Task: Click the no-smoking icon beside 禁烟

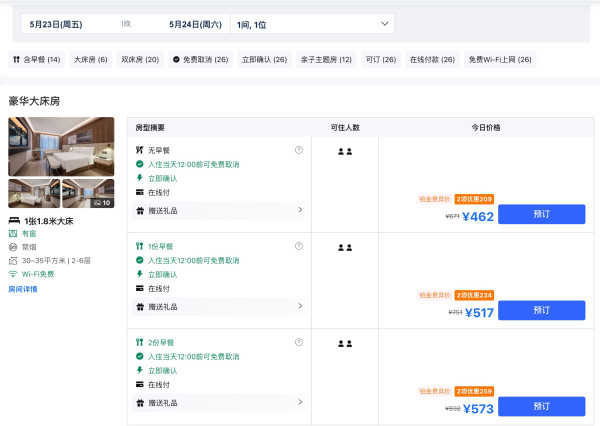Action: [13, 247]
